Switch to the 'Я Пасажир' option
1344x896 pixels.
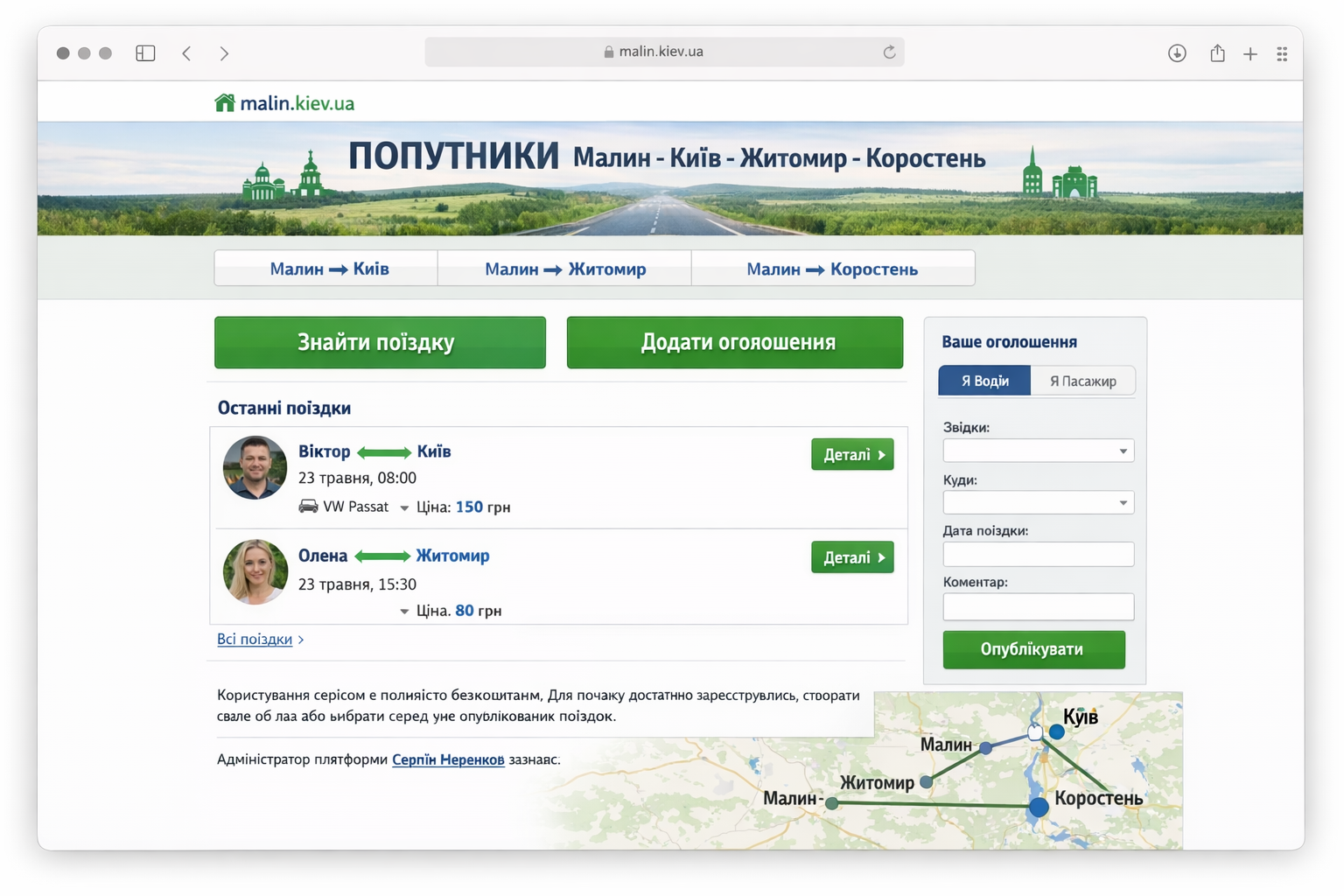[1082, 381]
